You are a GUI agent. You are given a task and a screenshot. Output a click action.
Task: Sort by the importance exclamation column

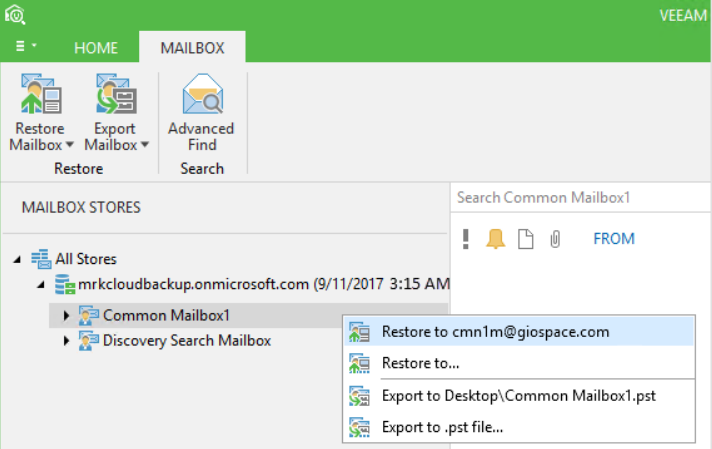click(x=465, y=239)
